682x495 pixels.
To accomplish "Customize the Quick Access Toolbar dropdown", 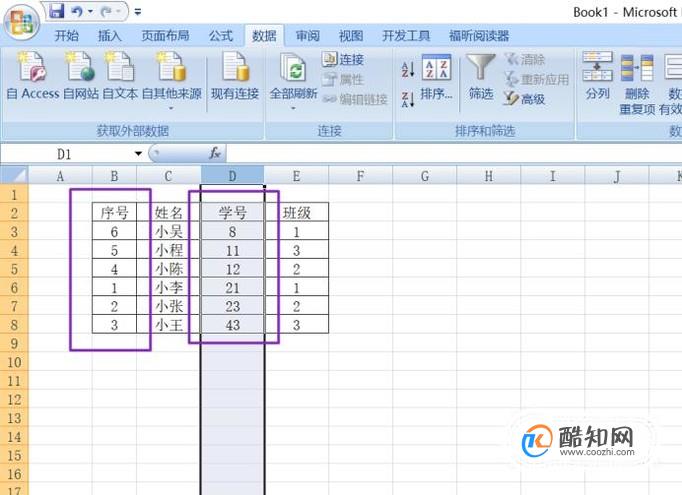I will coord(138,12).
